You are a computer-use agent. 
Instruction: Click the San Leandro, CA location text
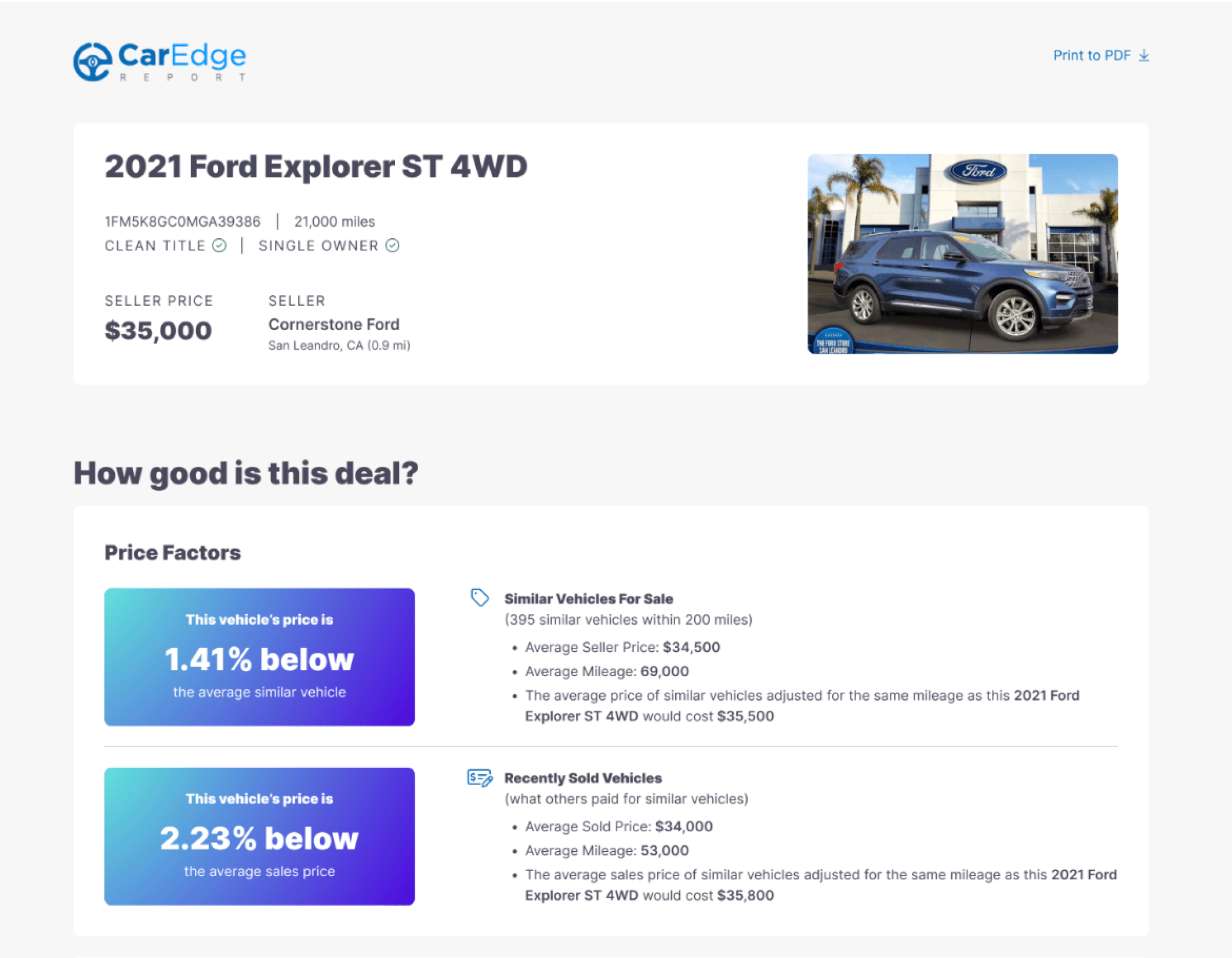pyautogui.click(x=339, y=346)
